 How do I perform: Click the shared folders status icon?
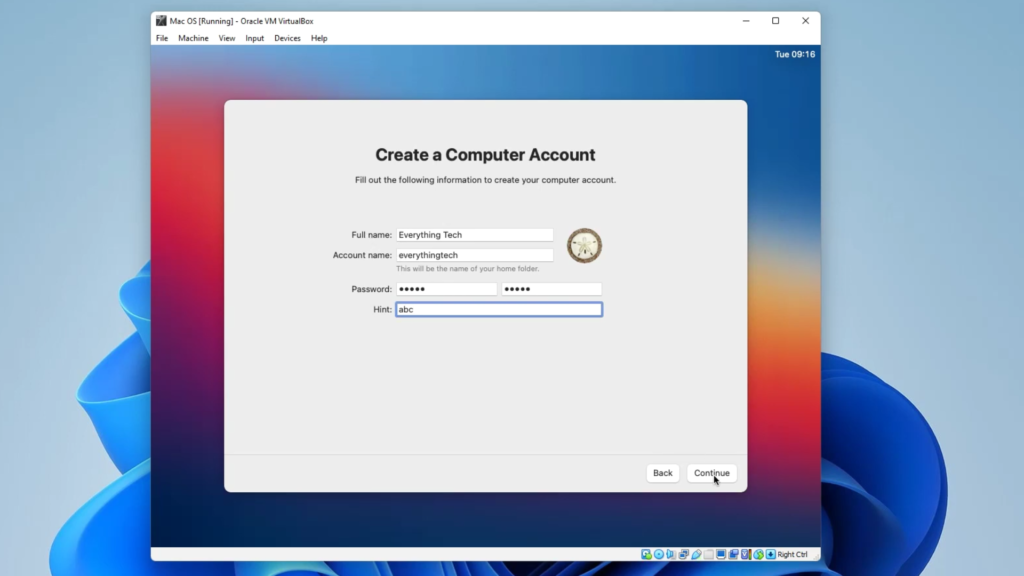709,554
